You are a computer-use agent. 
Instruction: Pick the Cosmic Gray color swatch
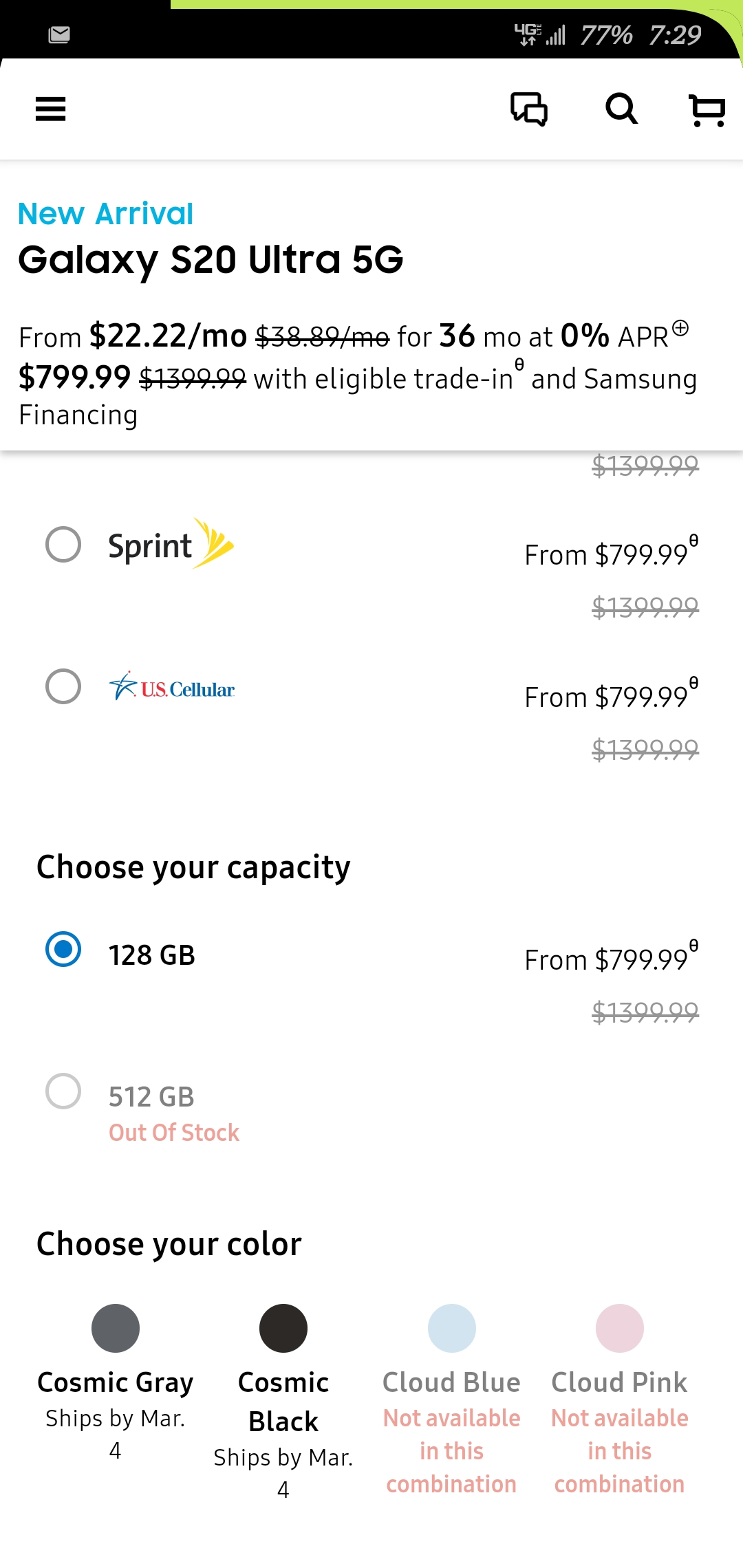tap(116, 1328)
